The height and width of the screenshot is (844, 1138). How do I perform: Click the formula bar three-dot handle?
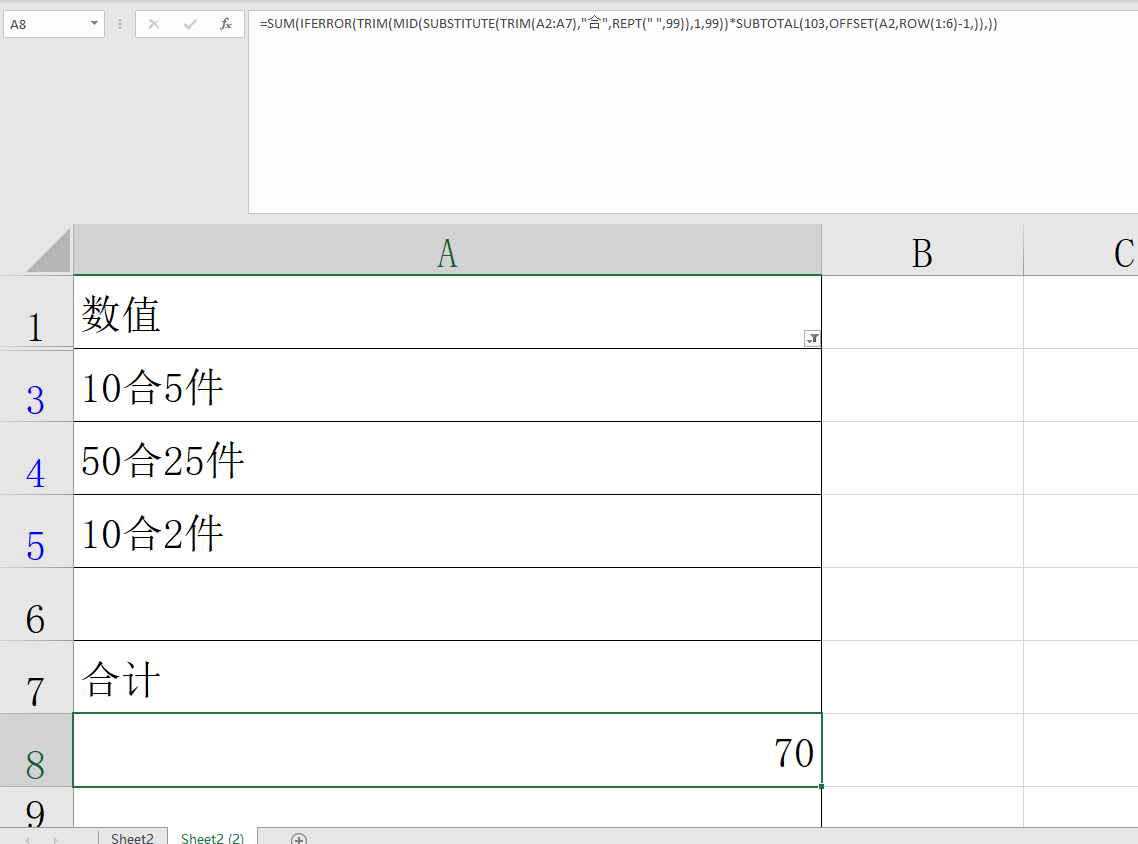pos(119,24)
